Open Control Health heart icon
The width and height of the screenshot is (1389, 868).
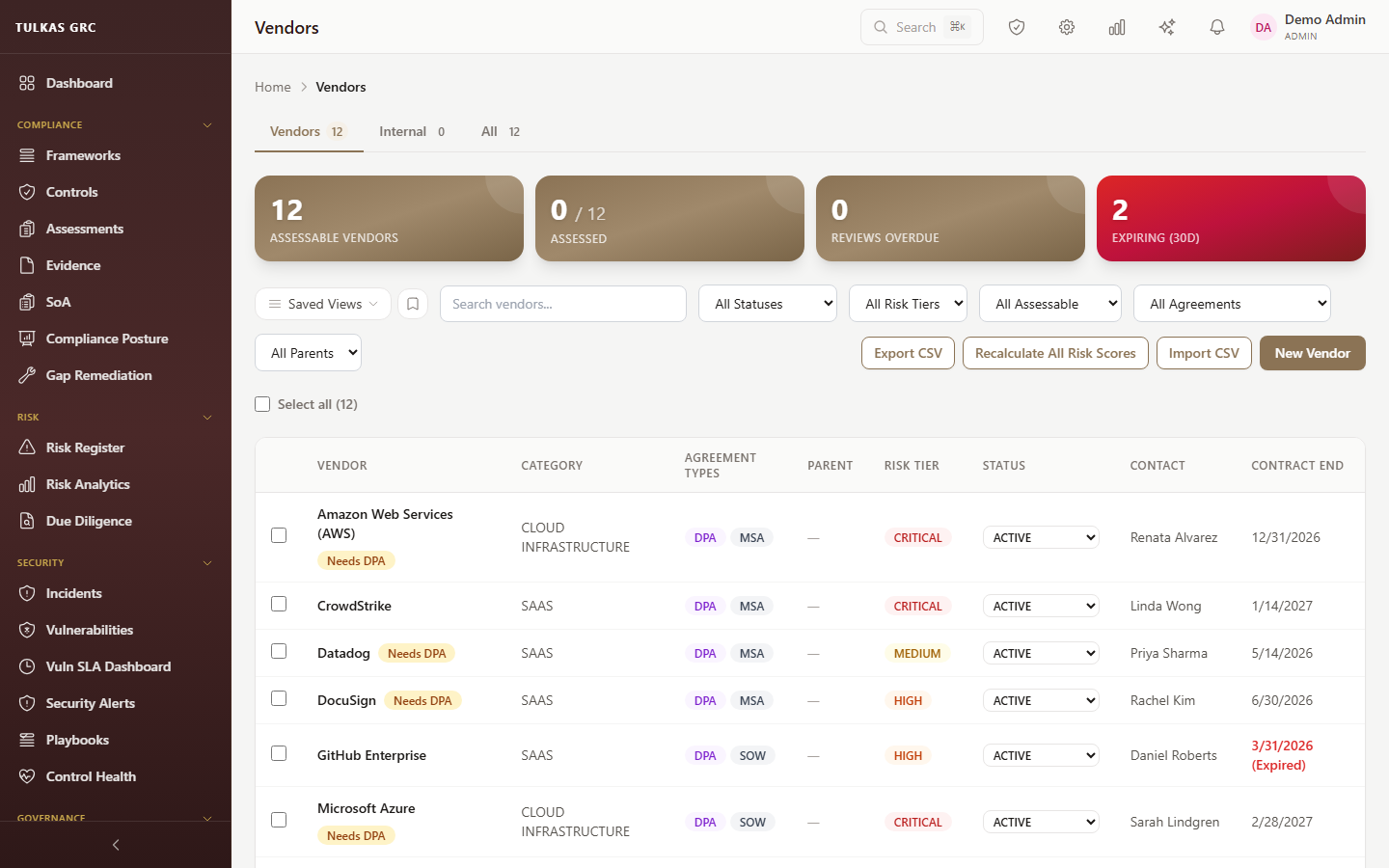(x=27, y=776)
